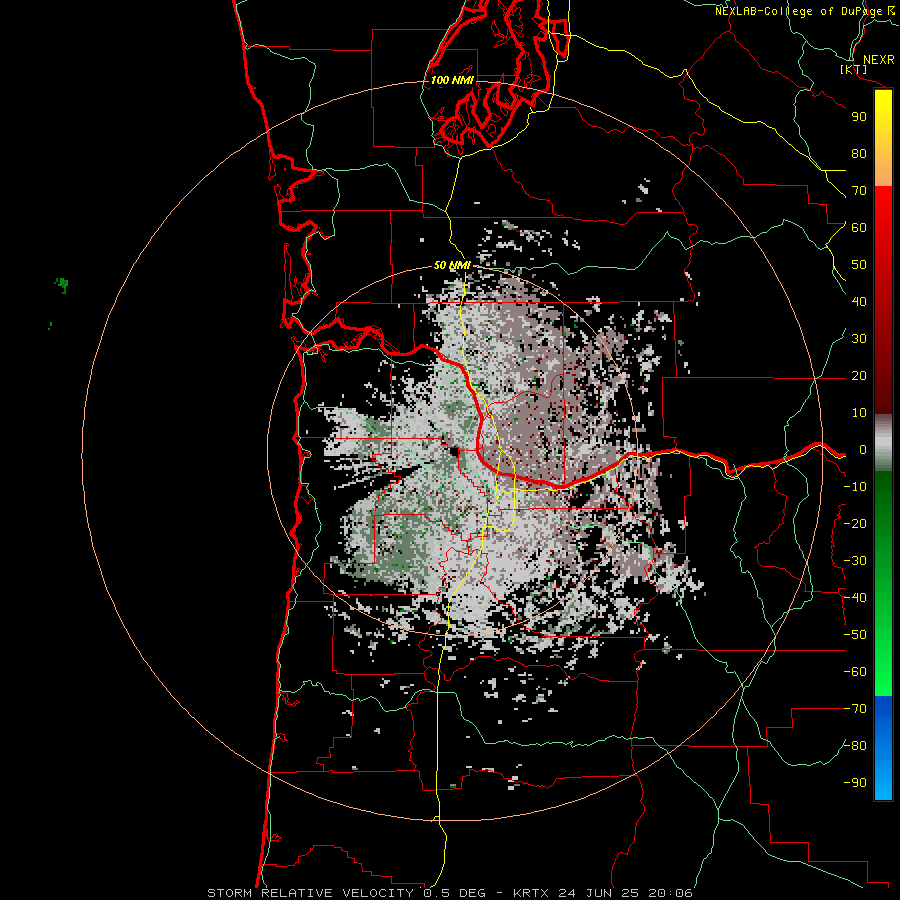Click the "-80" scale value
900x900 pixels.
click(x=855, y=746)
